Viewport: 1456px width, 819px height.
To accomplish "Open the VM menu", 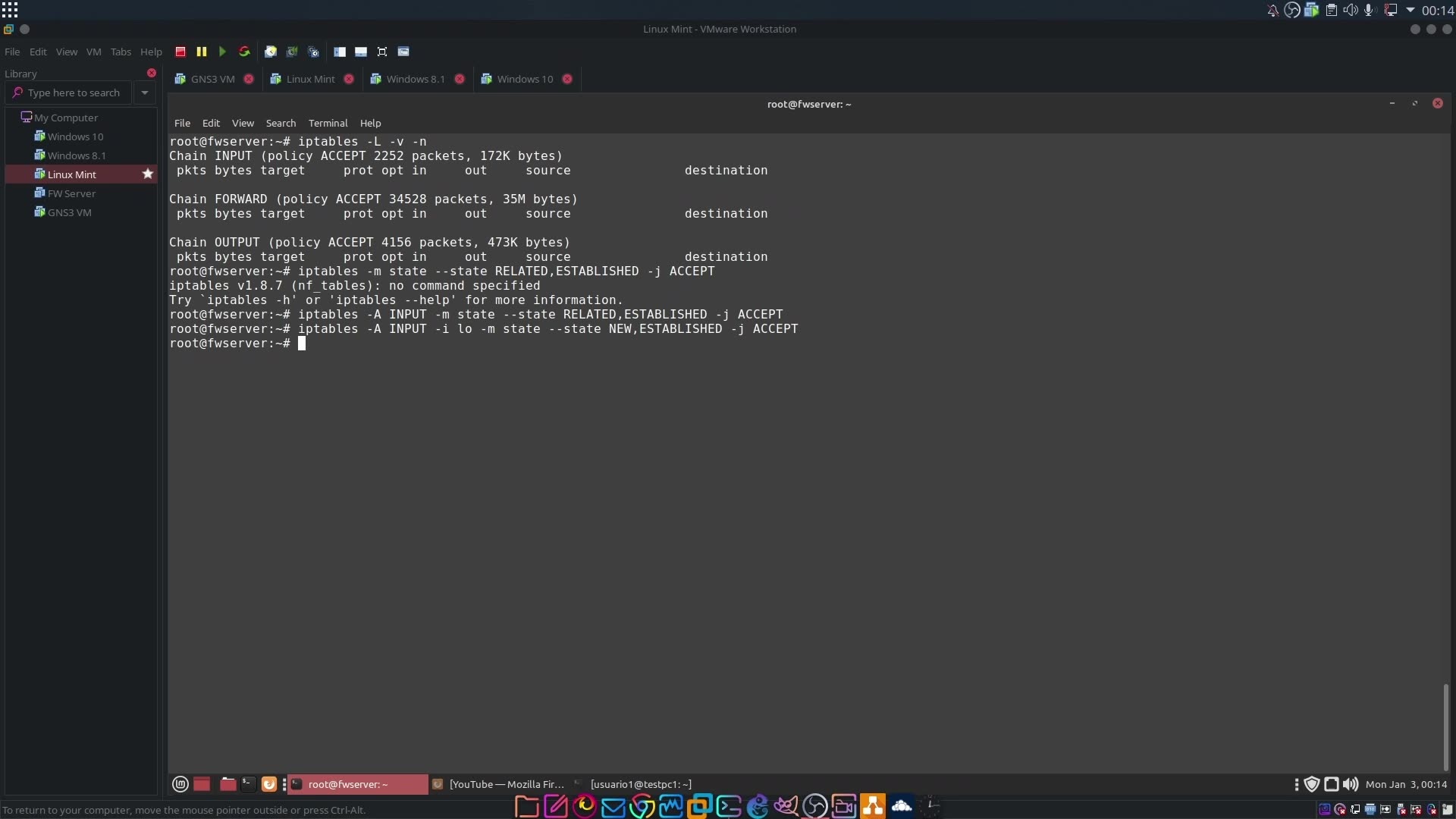I will pos(93,52).
